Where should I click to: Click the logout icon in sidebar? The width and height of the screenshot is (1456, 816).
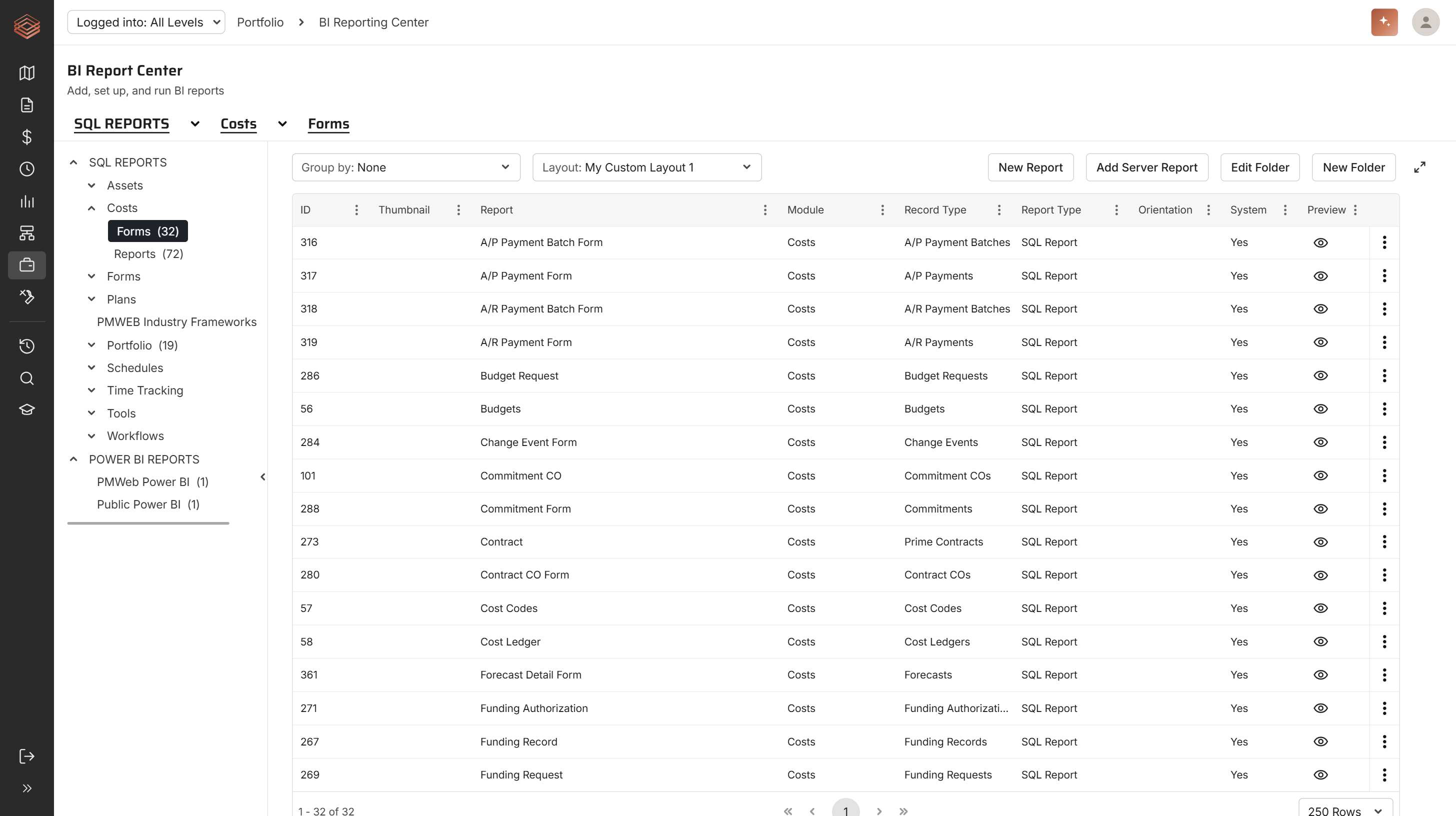[x=26, y=756]
